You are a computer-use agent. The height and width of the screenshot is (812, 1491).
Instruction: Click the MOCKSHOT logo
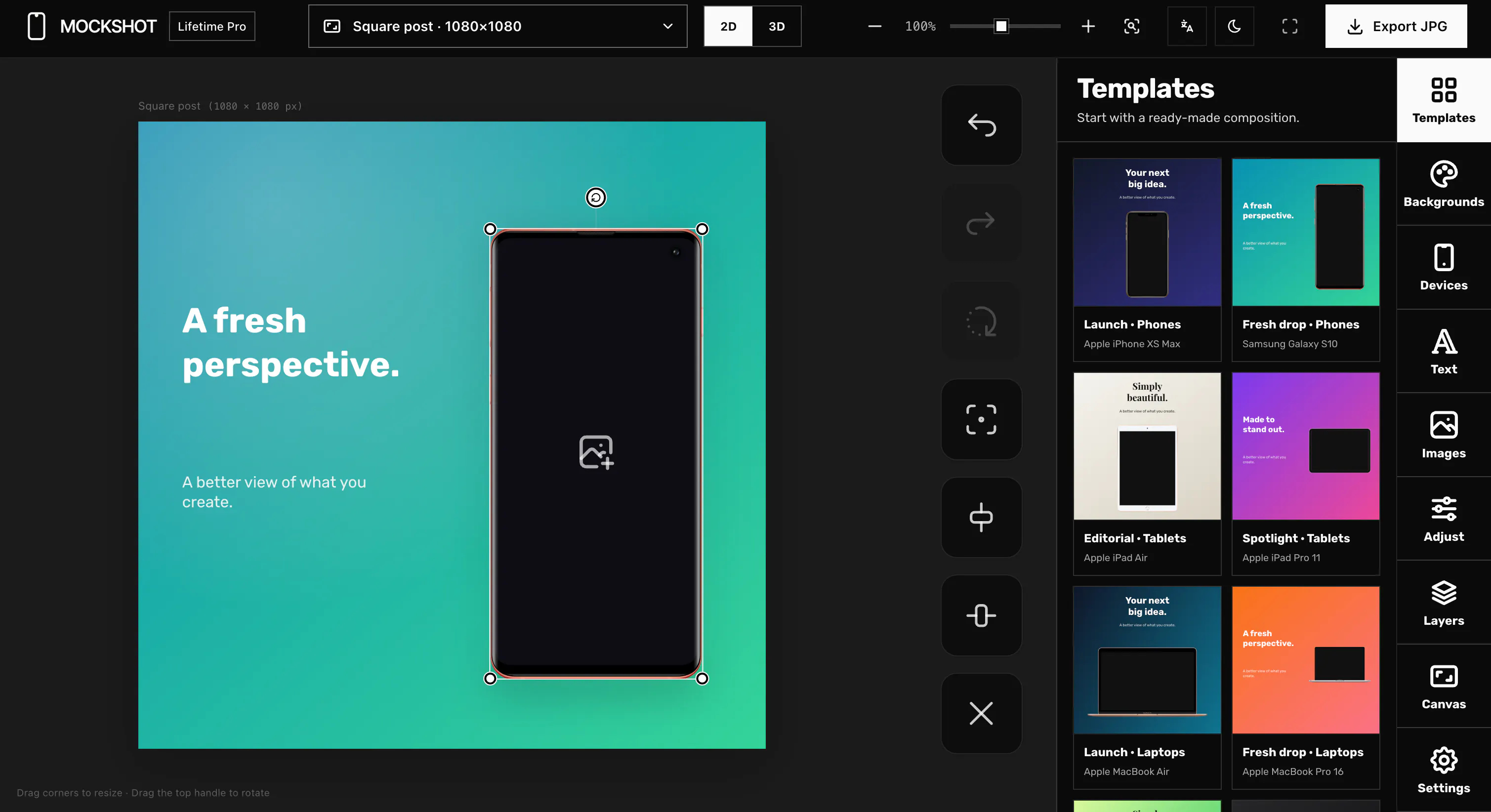click(92, 26)
